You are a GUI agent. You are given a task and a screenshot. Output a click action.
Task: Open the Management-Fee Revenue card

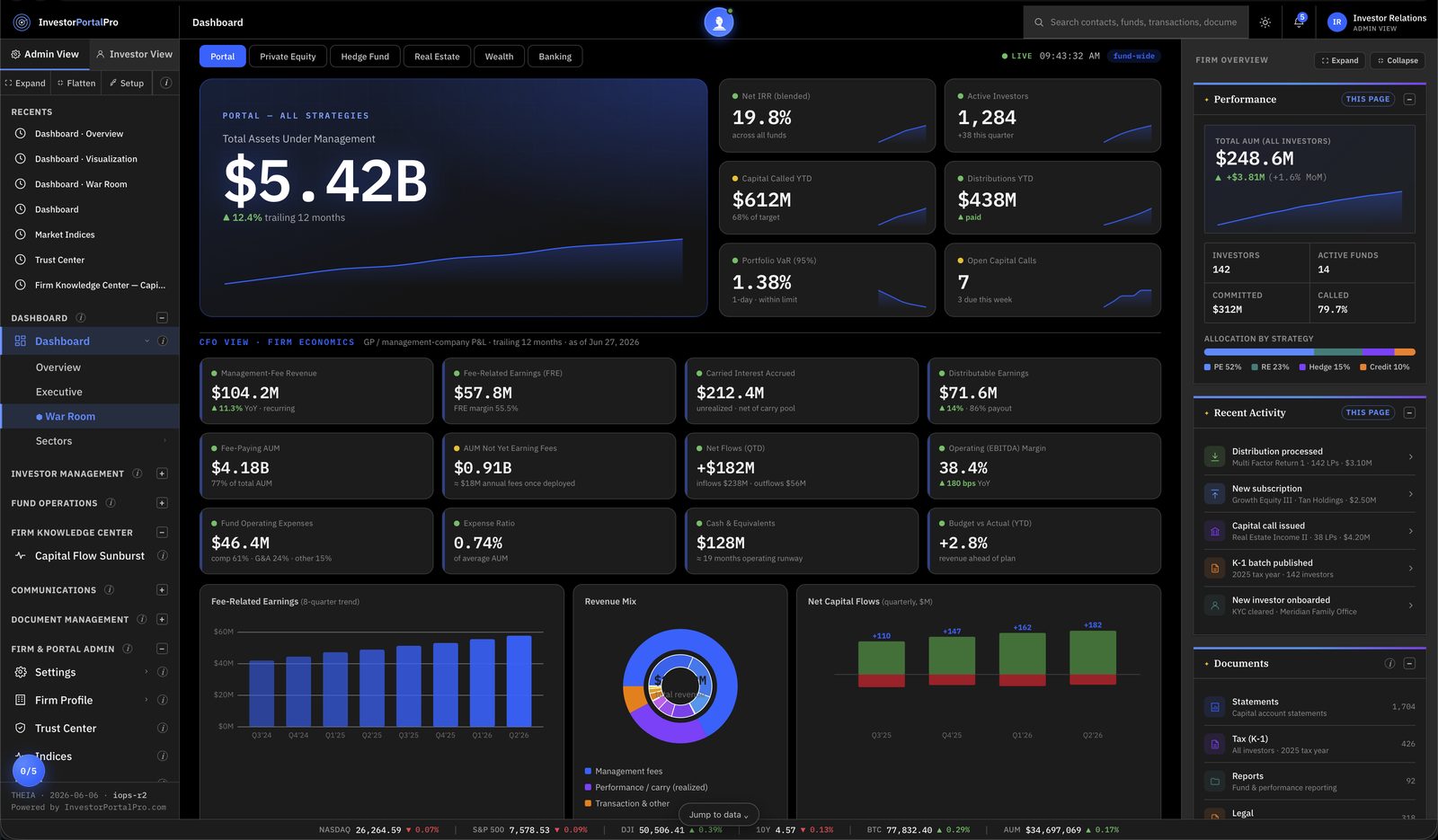pyautogui.click(x=316, y=391)
